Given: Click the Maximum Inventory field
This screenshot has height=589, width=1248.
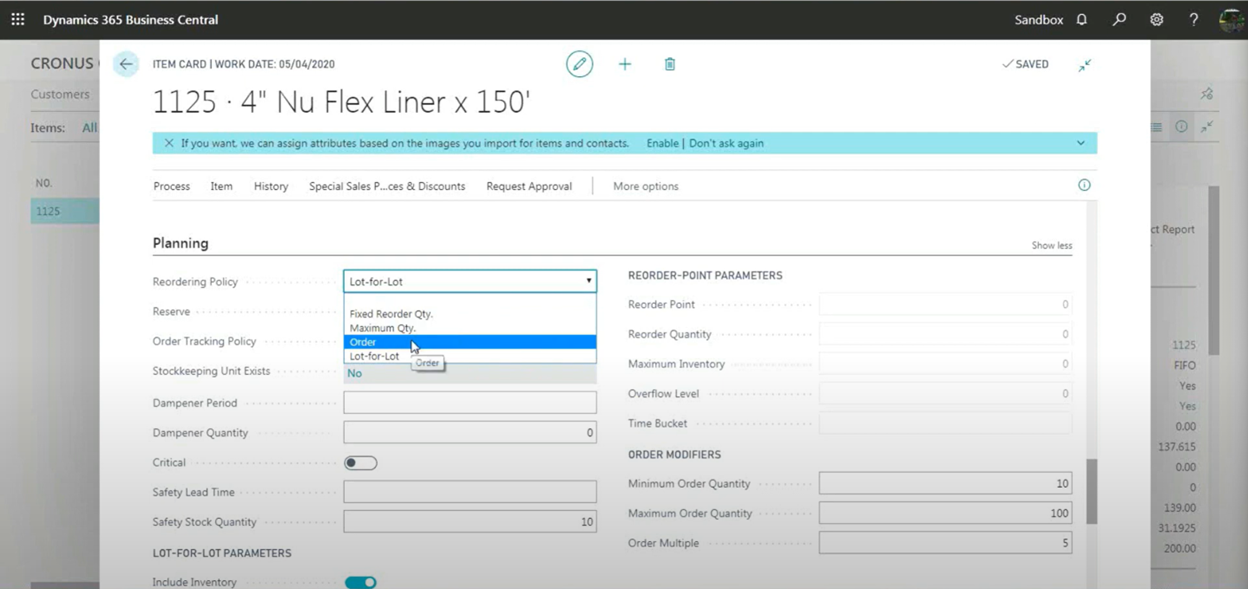Looking at the screenshot, I should click(x=945, y=364).
